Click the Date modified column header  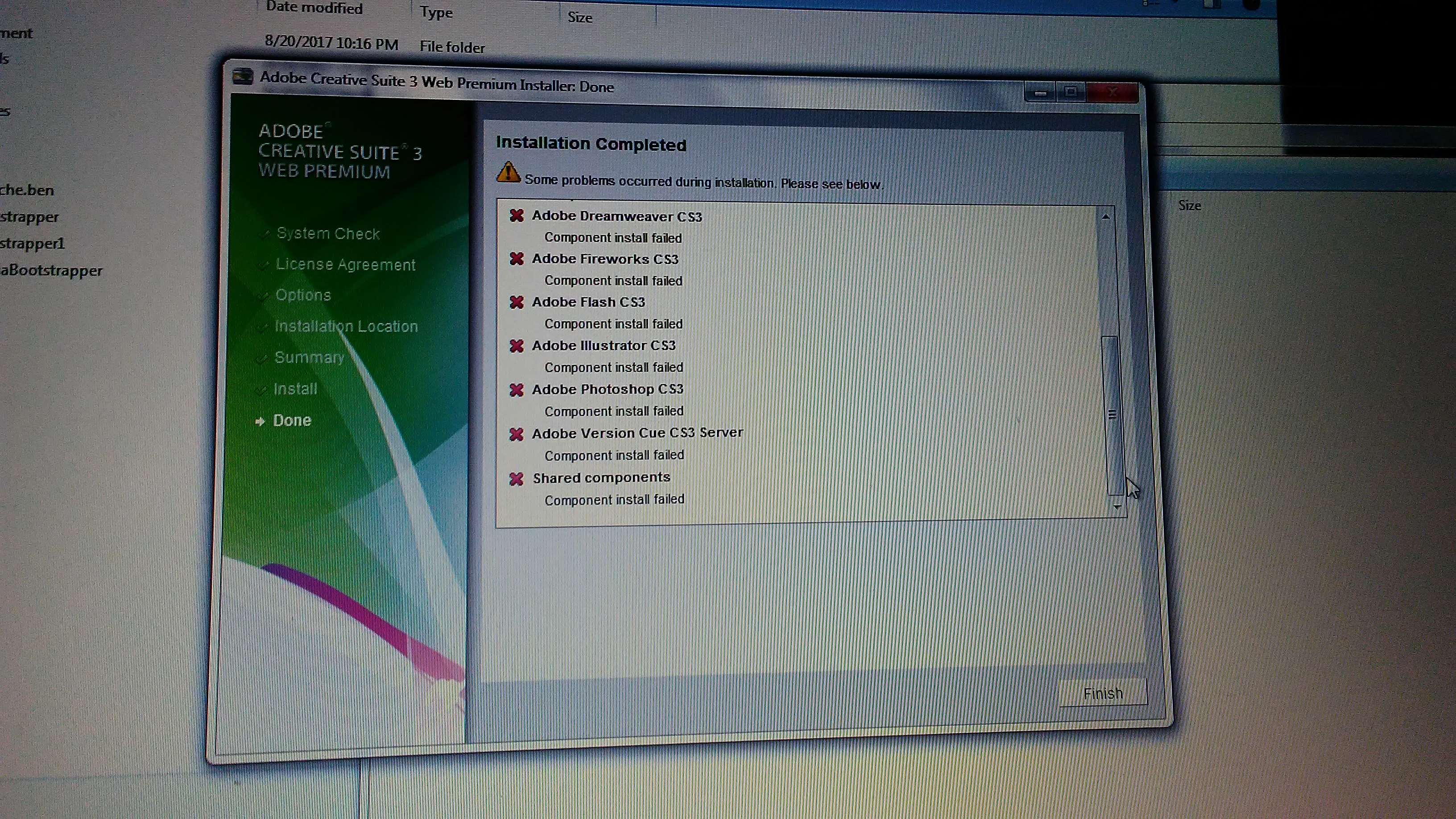[x=314, y=8]
